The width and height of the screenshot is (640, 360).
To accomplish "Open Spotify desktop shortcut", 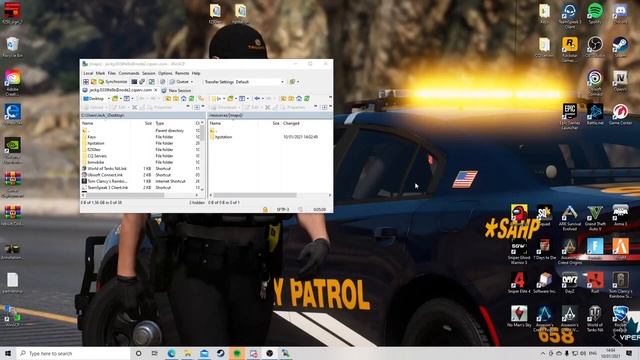I will point(595,13).
